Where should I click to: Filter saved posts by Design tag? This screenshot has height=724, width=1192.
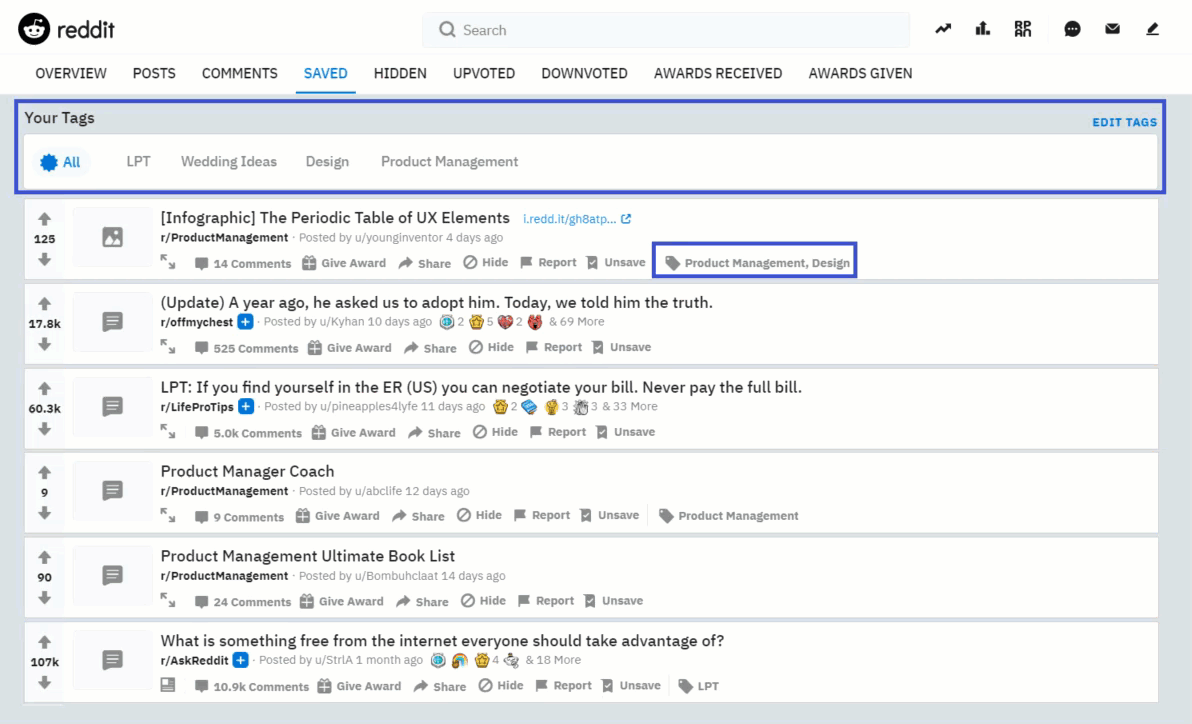[327, 161]
